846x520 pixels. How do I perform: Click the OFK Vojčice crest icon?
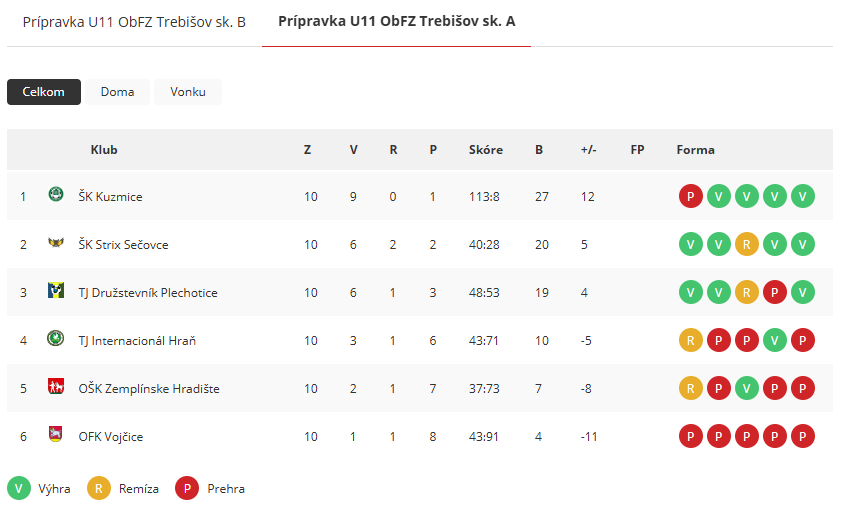tap(56, 434)
